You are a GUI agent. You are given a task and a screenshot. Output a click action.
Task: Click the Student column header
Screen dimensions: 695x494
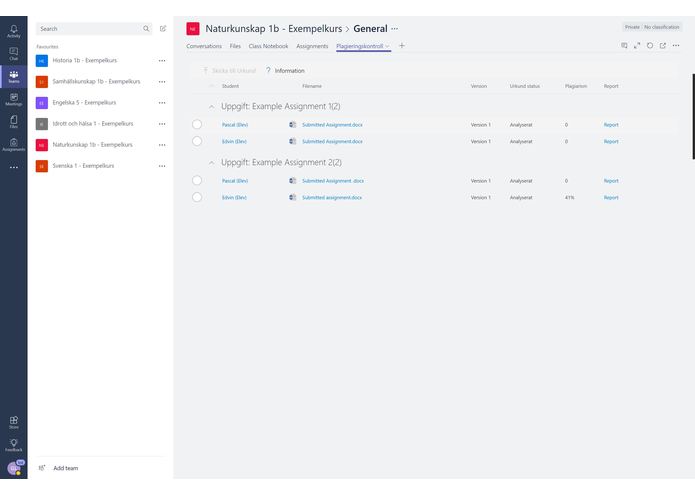(x=230, y=86)
